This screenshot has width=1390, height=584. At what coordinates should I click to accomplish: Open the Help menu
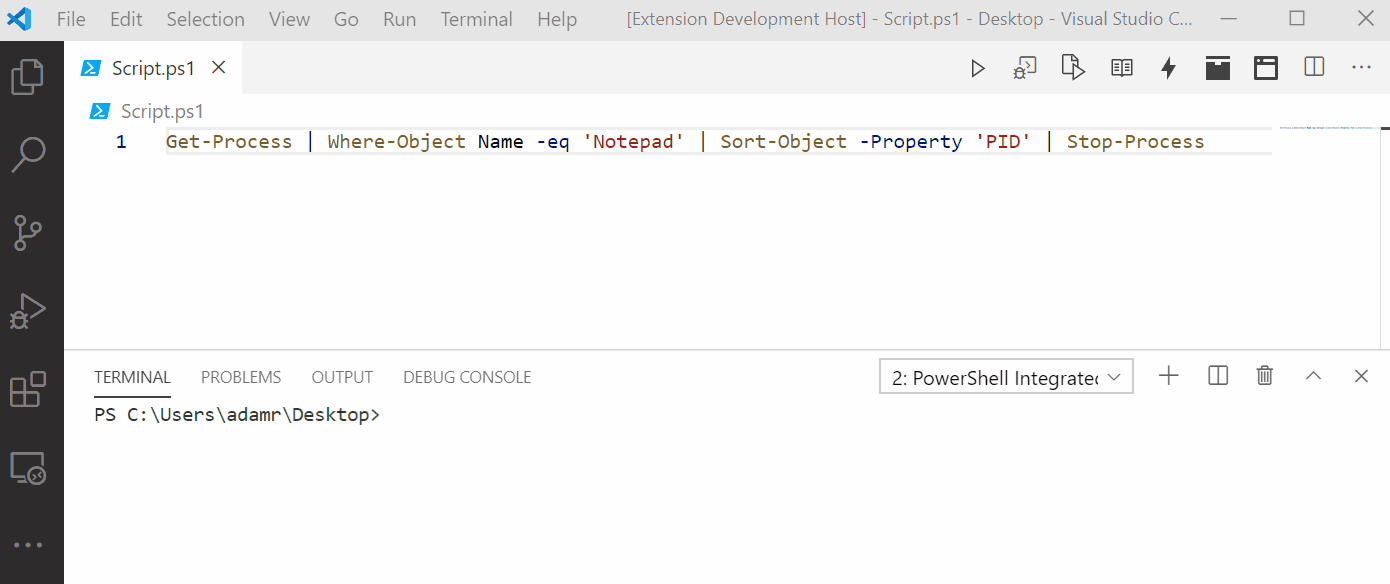556,19
